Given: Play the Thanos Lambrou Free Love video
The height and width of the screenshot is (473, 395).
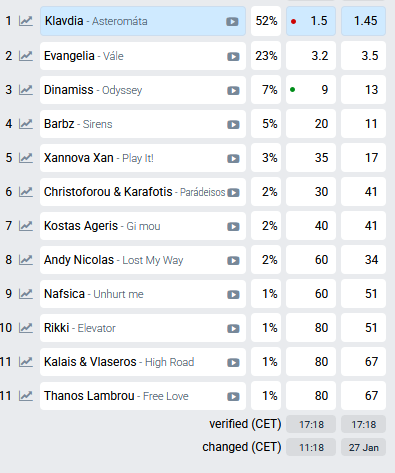Looking at the screenshot, I should 233,397.
